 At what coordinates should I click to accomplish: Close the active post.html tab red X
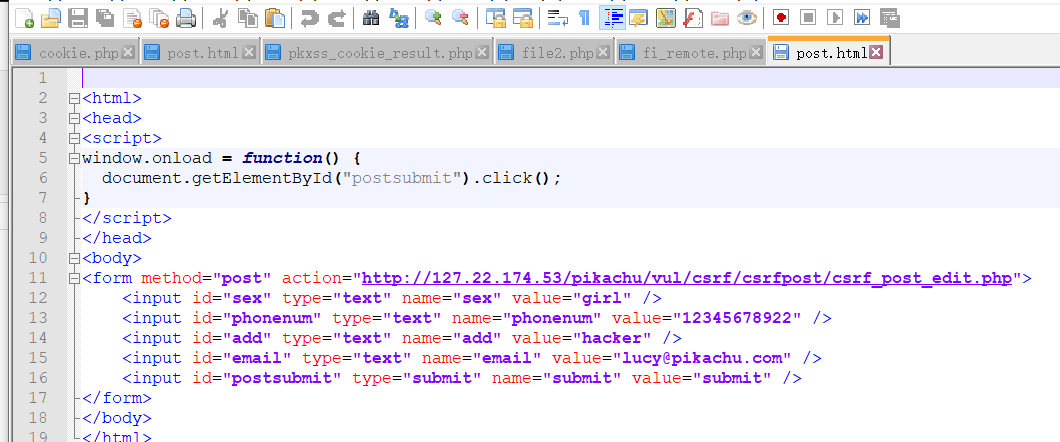tap(876, 52)
